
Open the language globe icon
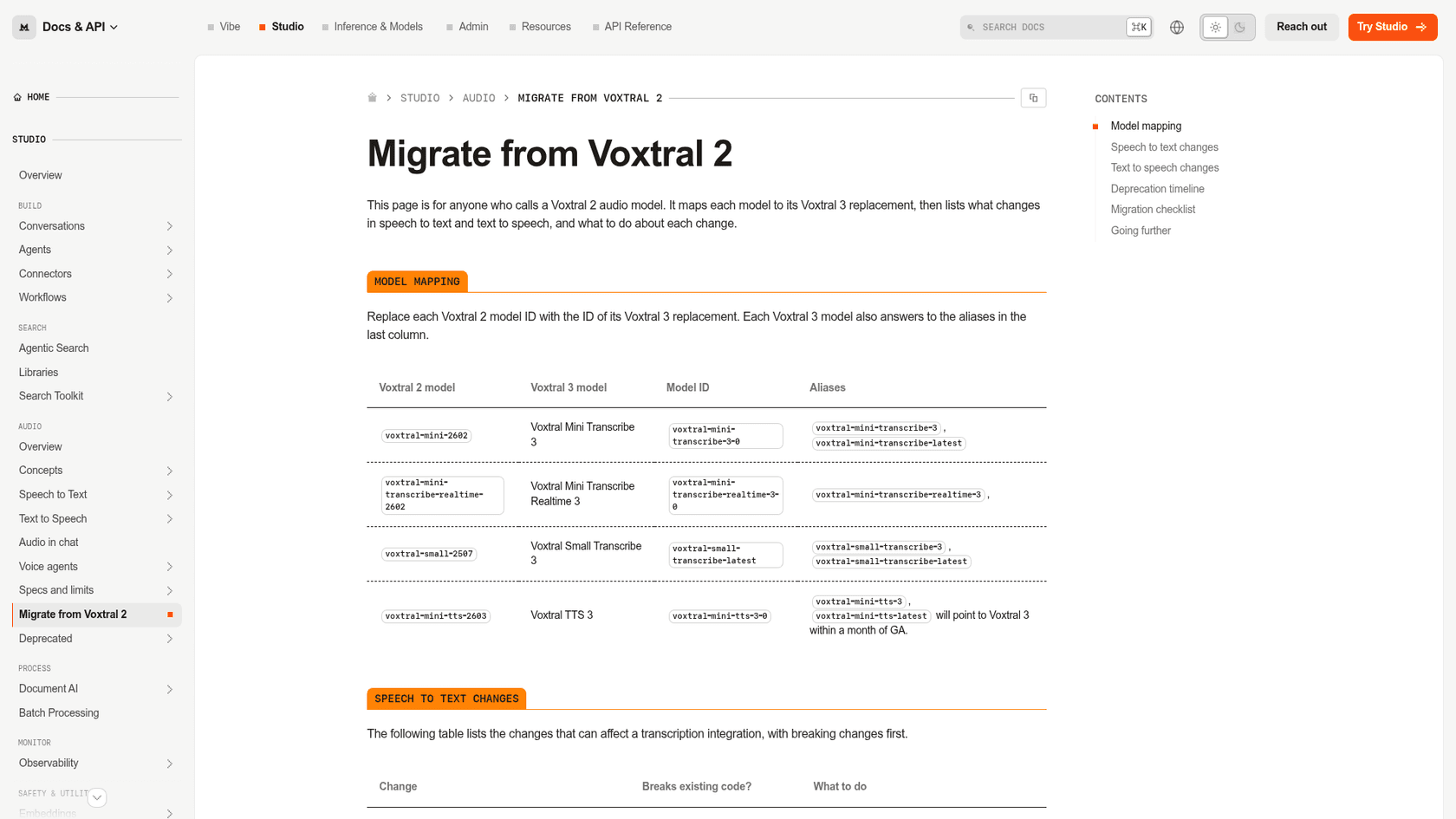[1176, 27]
